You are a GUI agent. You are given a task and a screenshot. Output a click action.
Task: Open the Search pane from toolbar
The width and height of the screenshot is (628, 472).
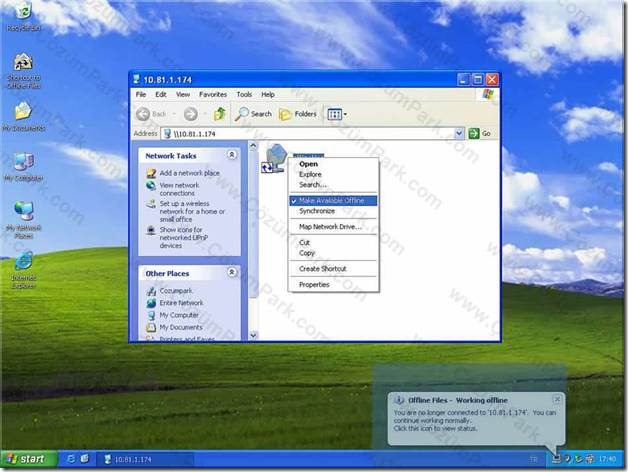point(253,114)
